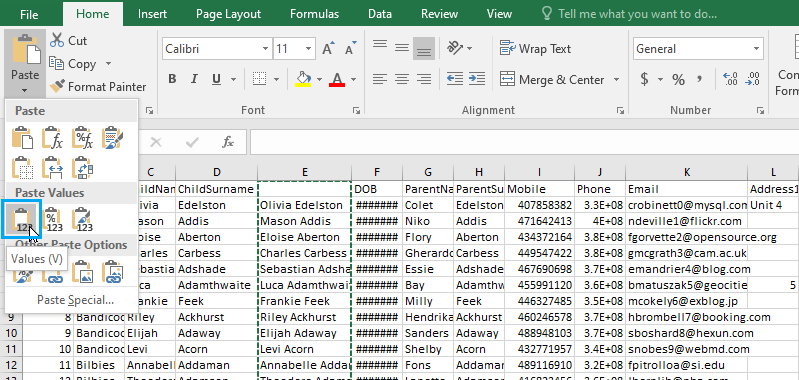The height and width of the screenshot is (380, 799).
Task: Open the Paste Special... dialog
Action: (x=75, y=300)
